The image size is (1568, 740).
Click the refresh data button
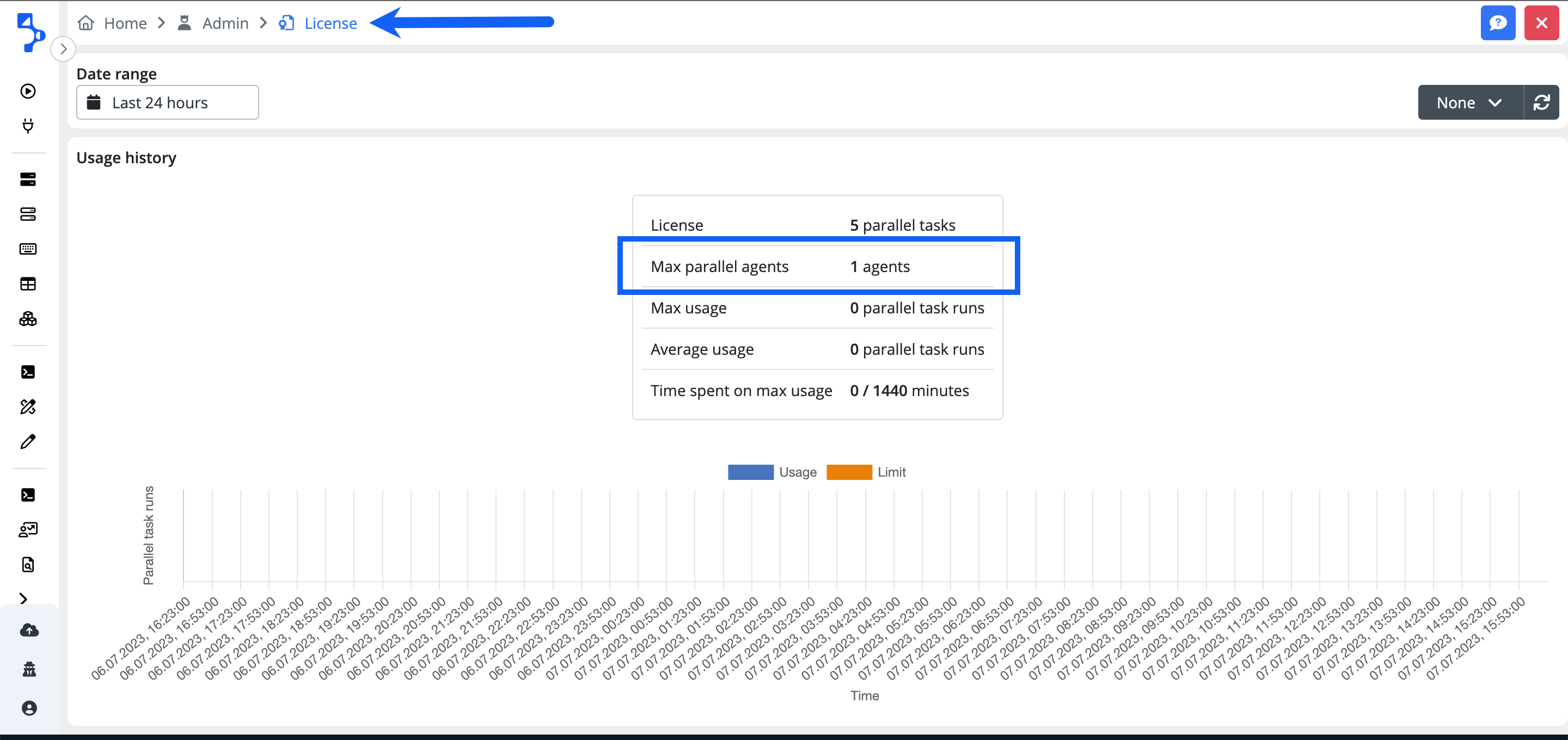pos(1541,103)
